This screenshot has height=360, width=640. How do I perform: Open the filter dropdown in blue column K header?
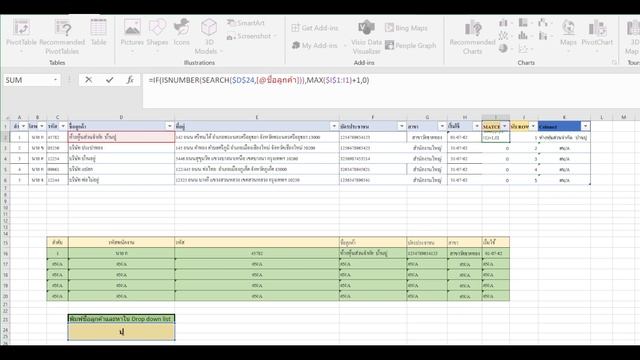[x=585, y=126]
